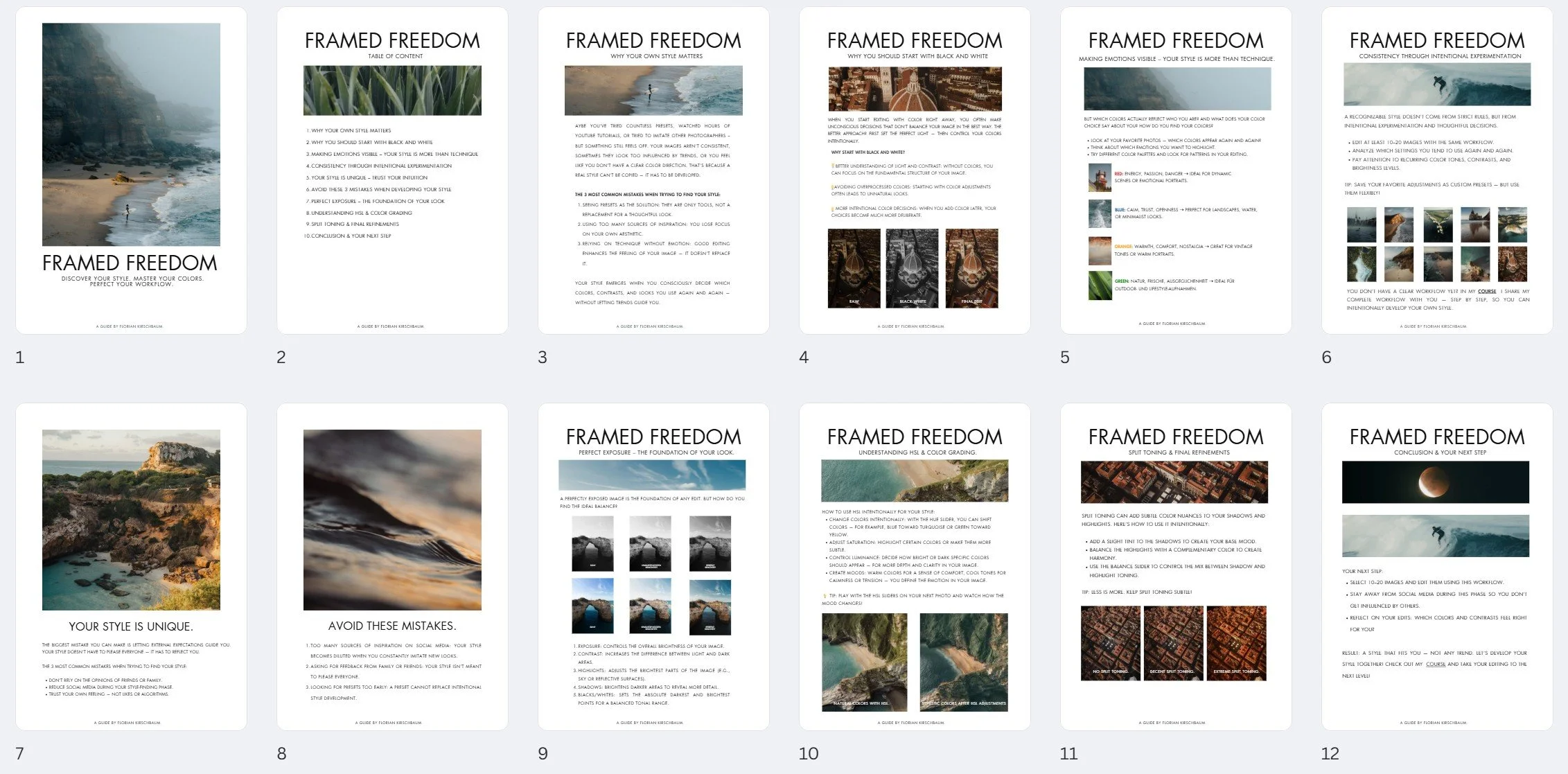Select page 6 Consistency Through Experimentation

click(x=1437, y=170)
